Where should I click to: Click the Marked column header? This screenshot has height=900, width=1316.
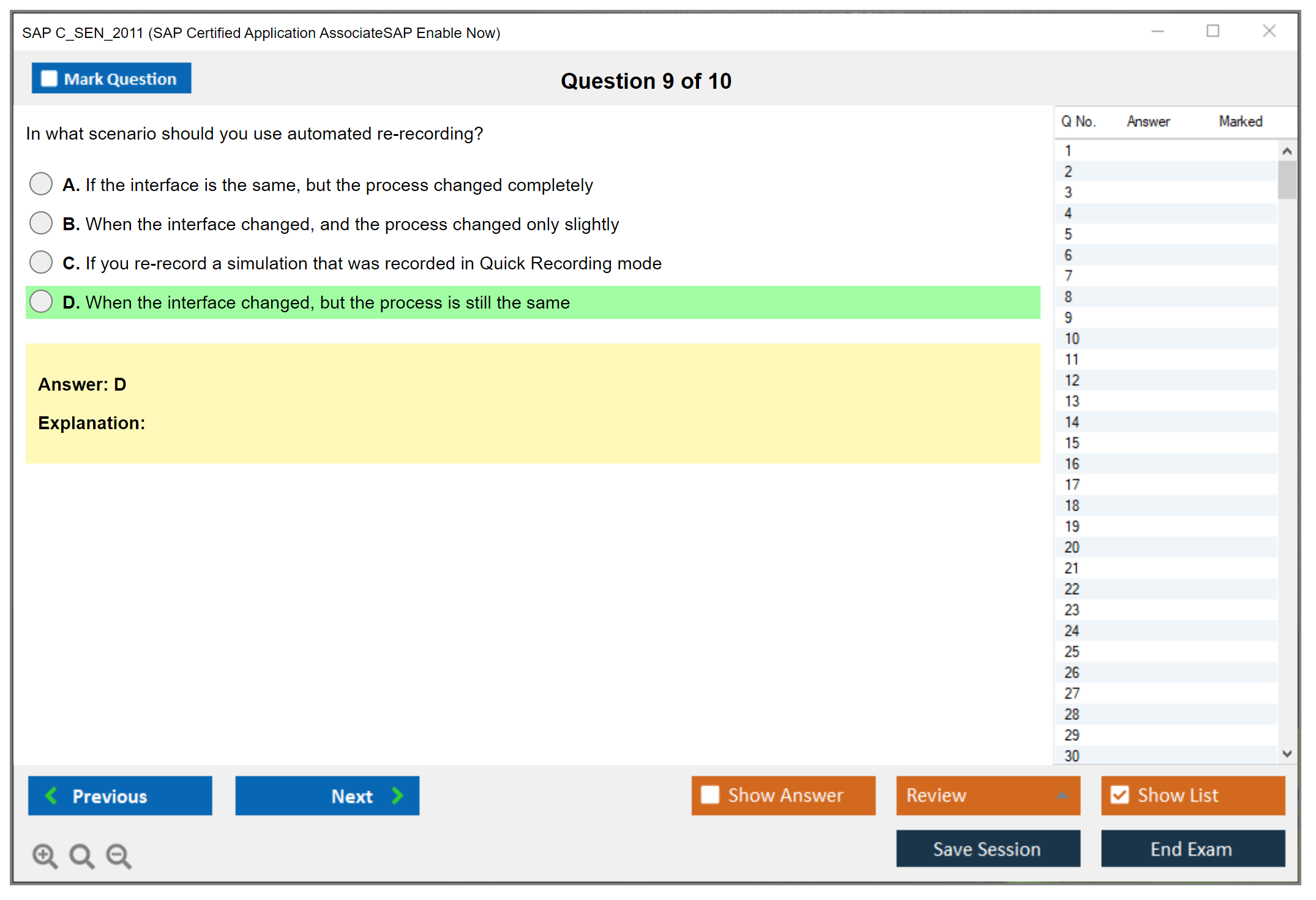(1240, 121)
